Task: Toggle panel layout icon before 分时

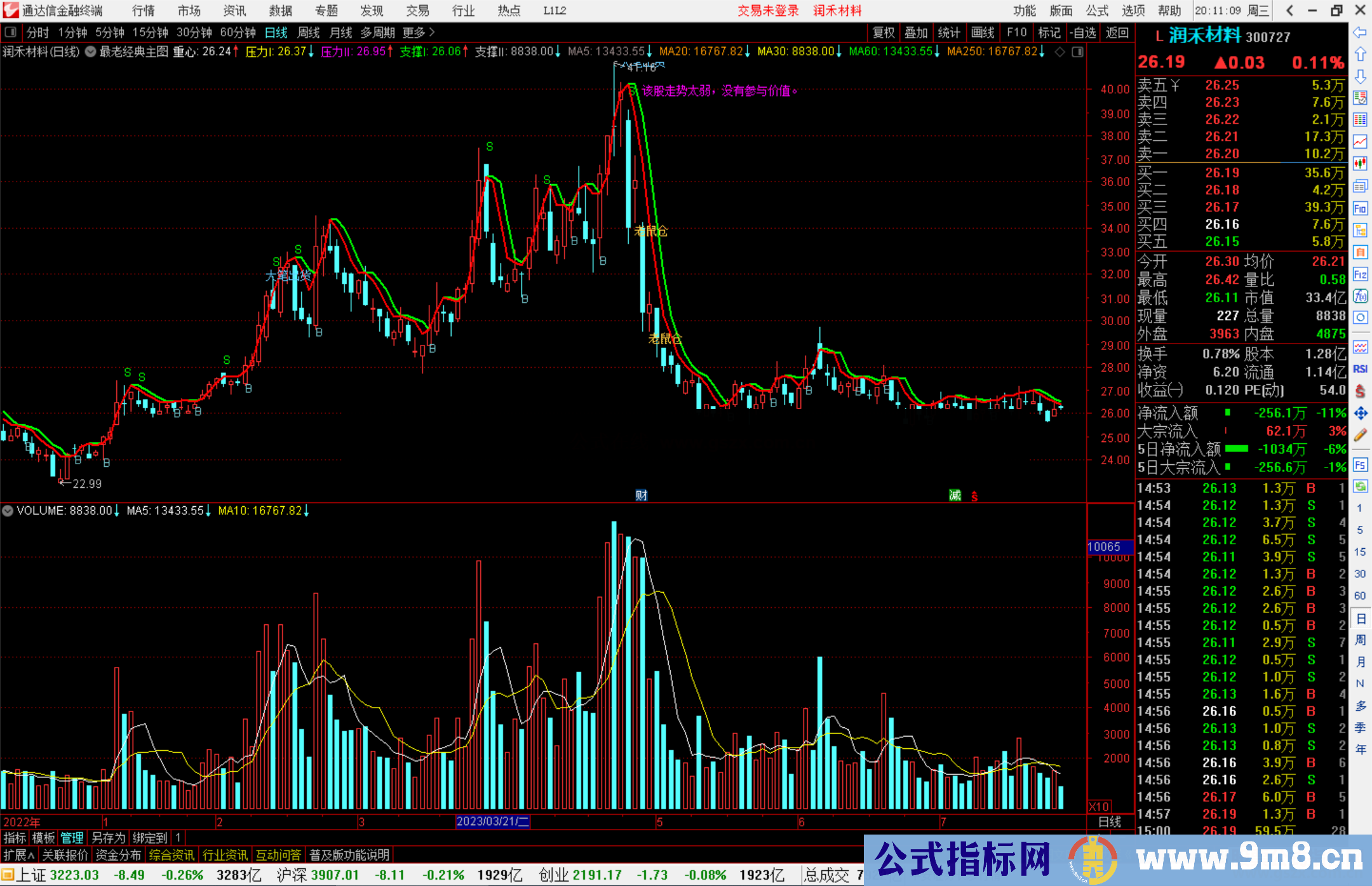Action: 10,32
